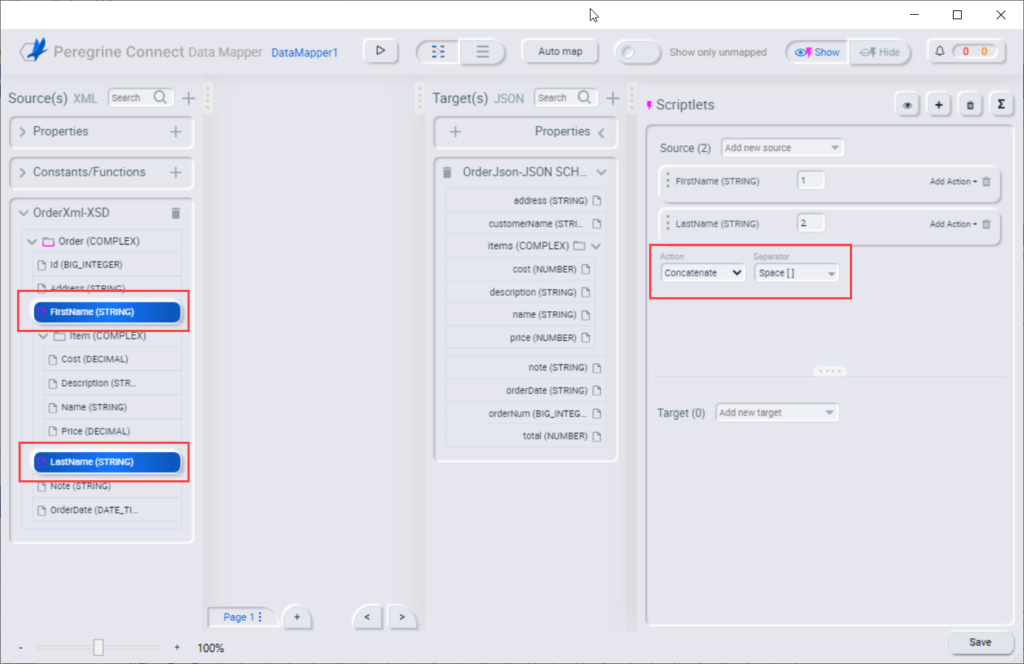Select the LastName (STRING) source node

coord(107,462)
